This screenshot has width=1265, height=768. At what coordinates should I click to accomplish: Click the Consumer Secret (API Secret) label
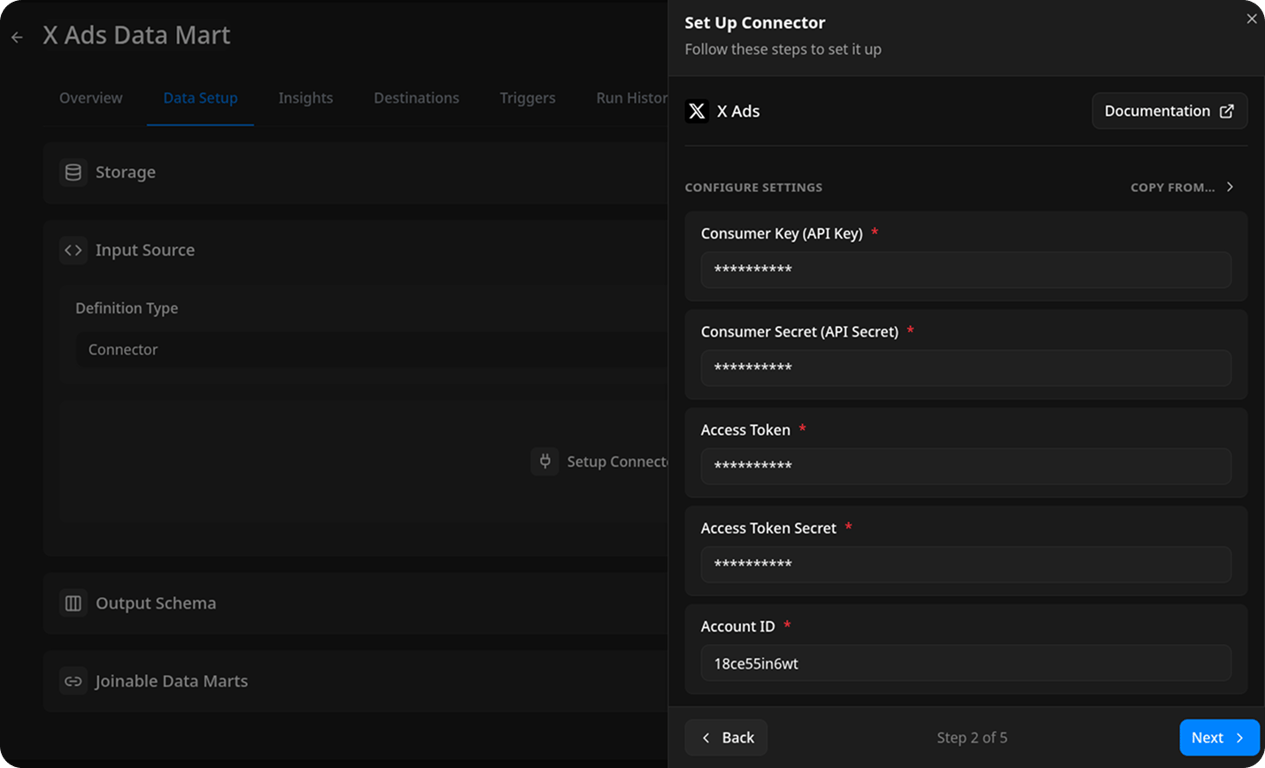tap(800, 331)
